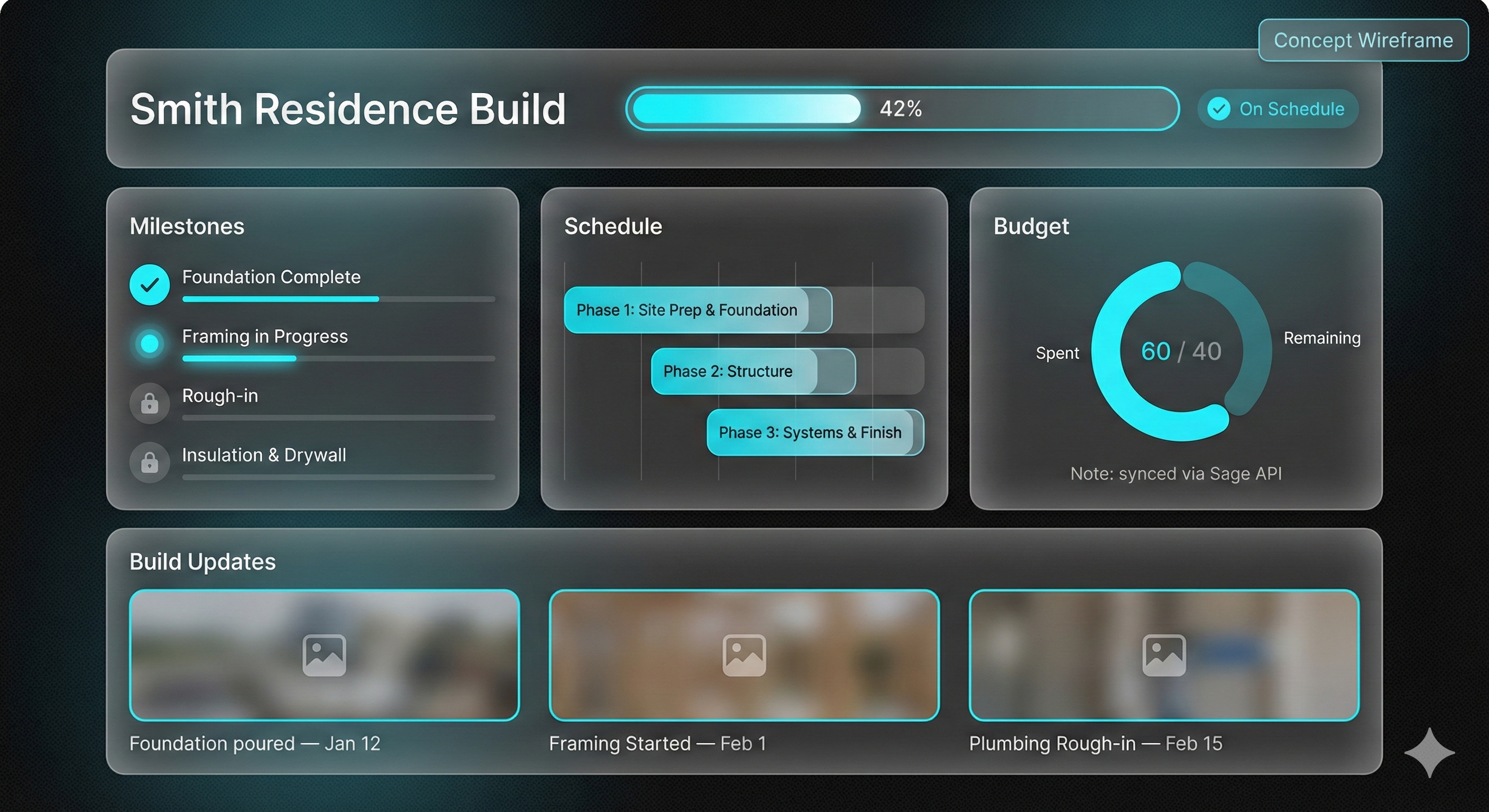Toggle completion state of Foundation Complete milestone

point(150,284)
